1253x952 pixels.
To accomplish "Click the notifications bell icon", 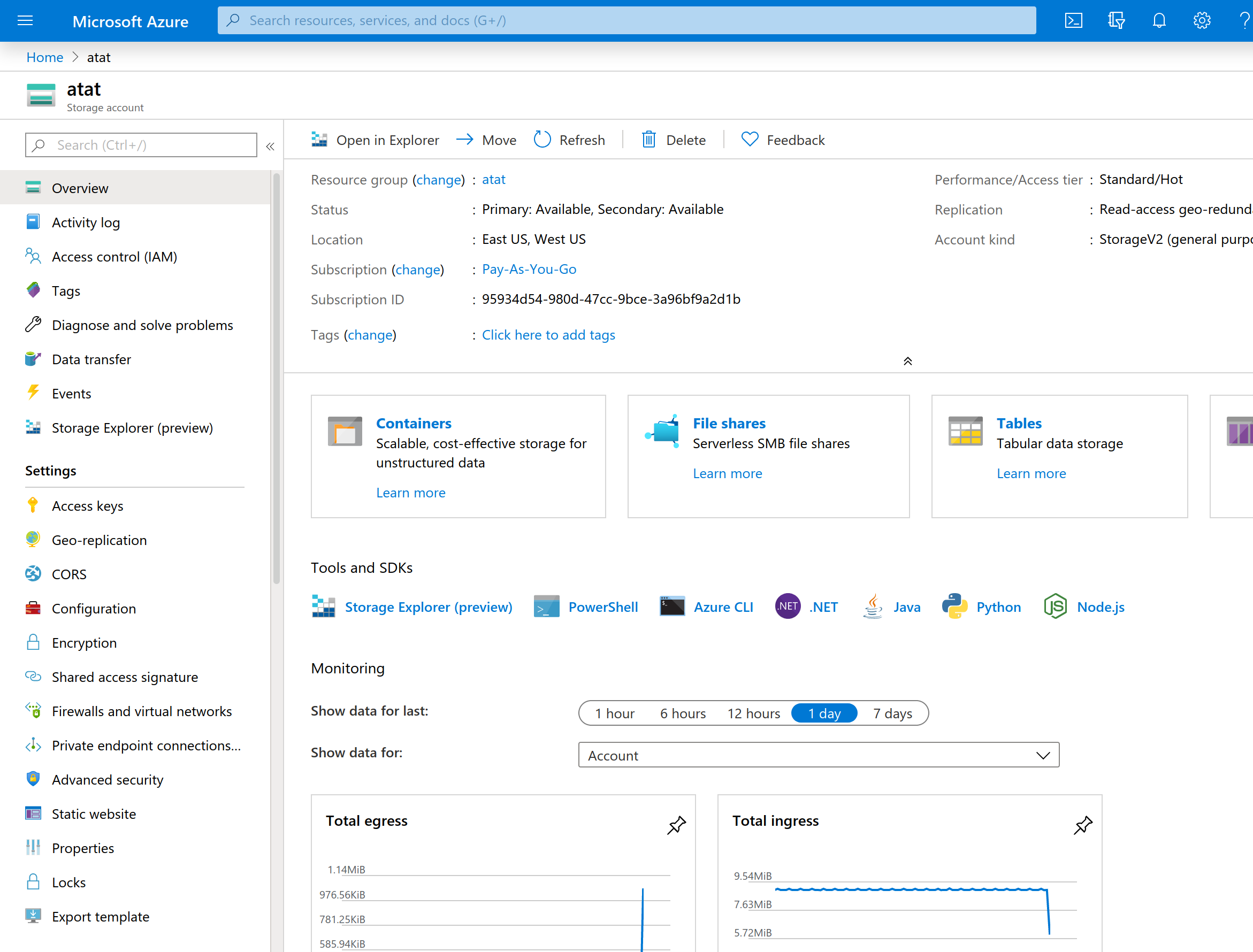I will (x=1159, y=20).
